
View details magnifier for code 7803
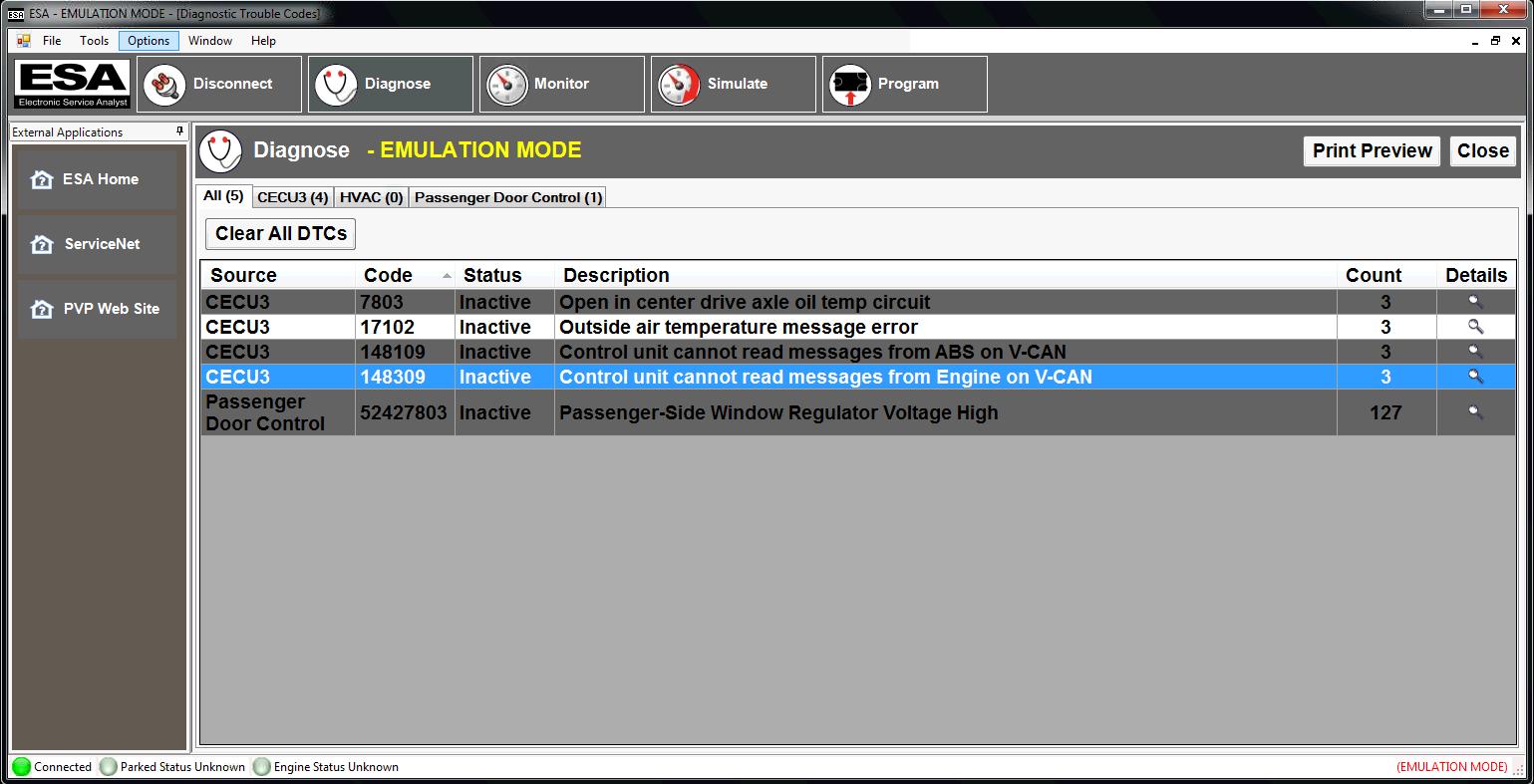1475,302
